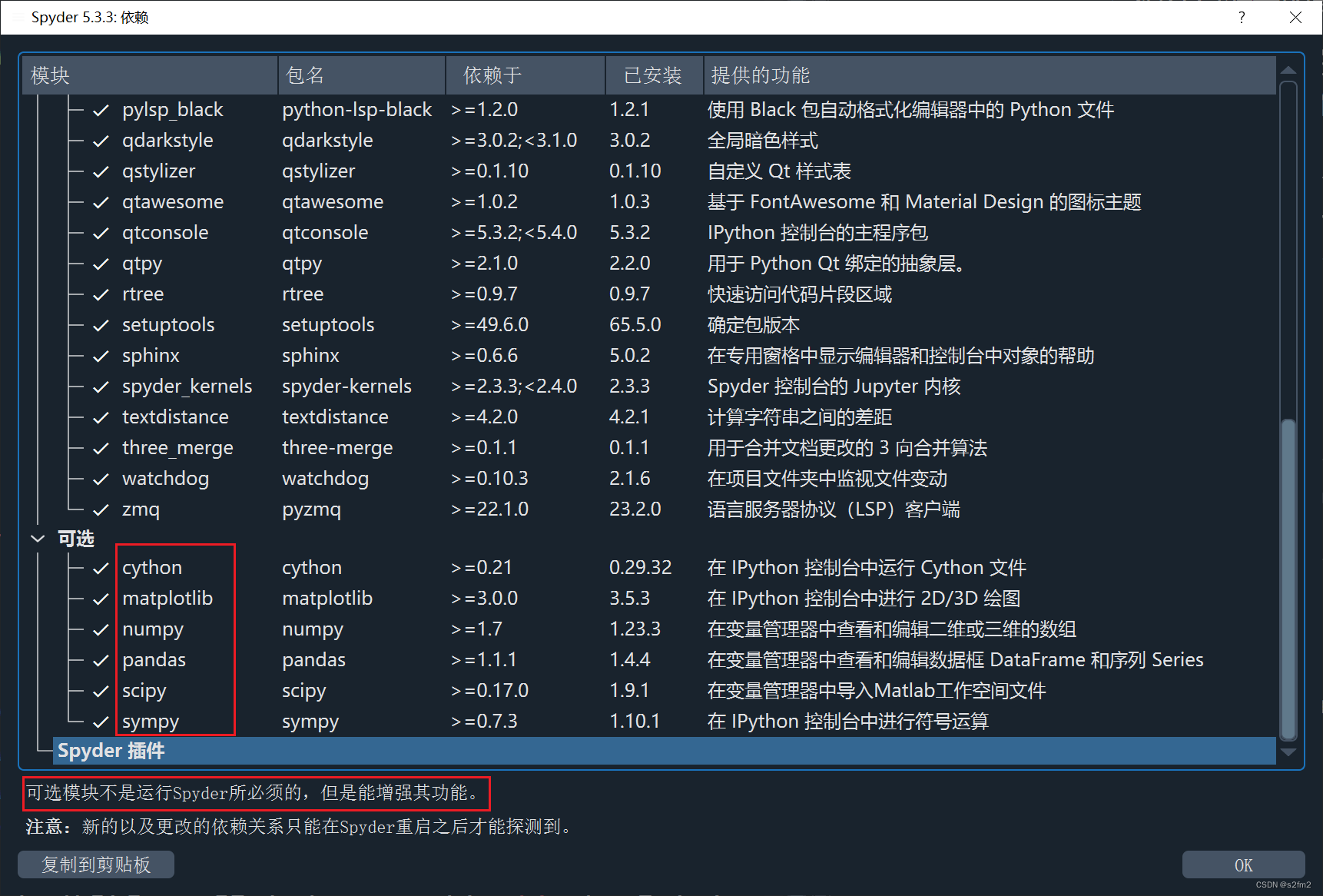Sort by the 包名 column header
Viewport: 1323px width, 896px height.
point(361,75)
